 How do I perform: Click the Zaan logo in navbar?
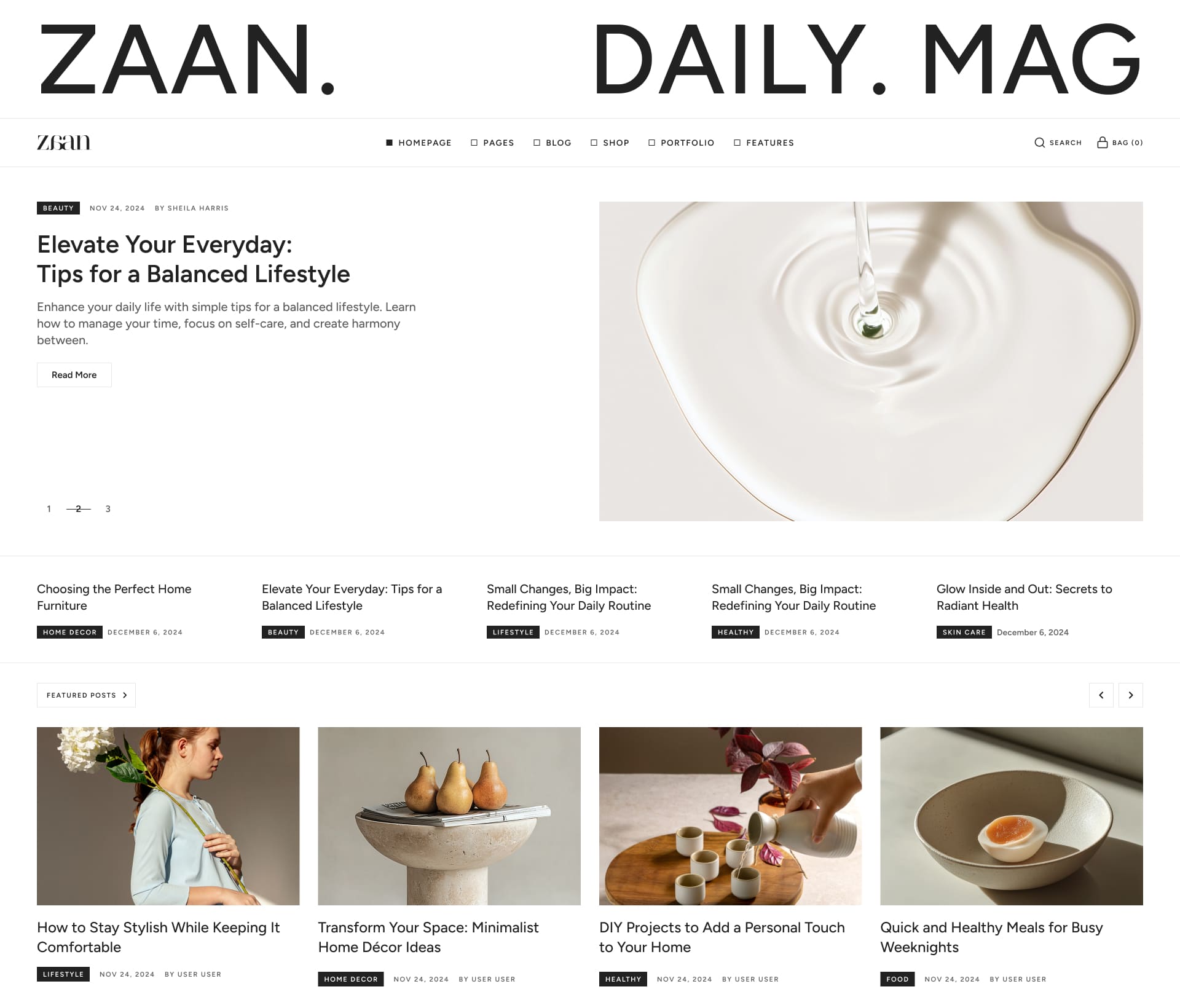click(64, 143)
